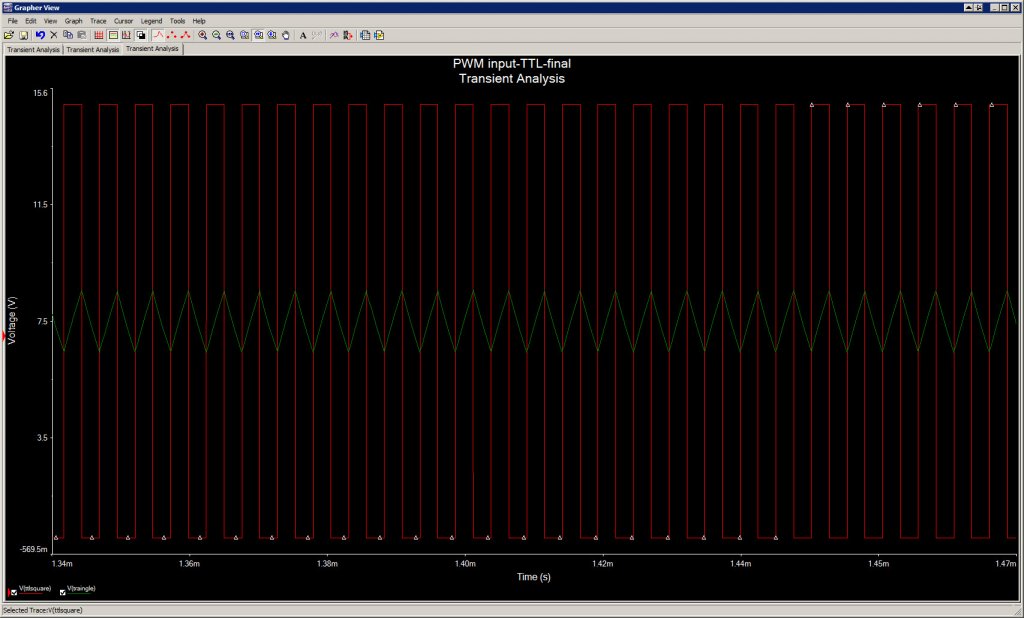Viewport: 1024px width, 618px height.
Task: Switch to the leftmost Transient Analysis tab
Action: coord(33,50)
